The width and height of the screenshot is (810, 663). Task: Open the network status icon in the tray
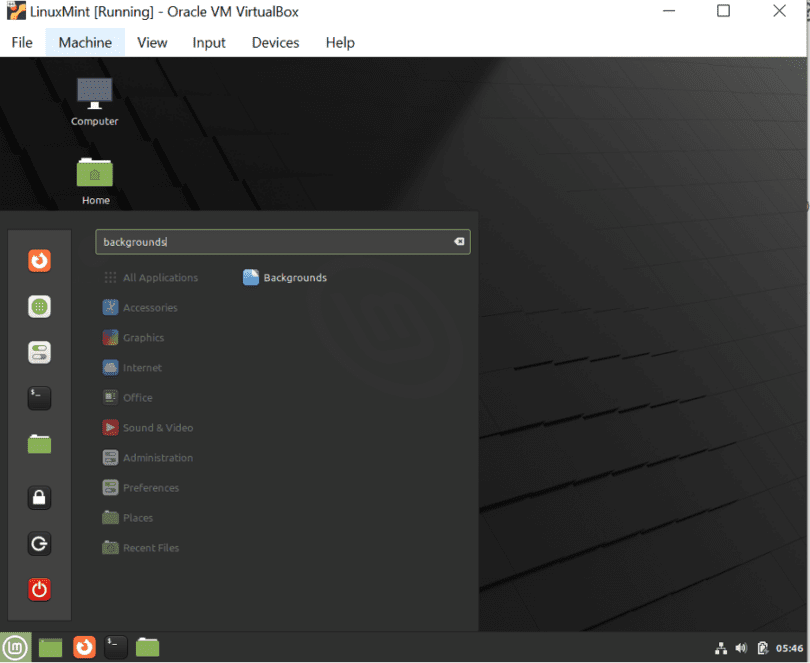click(x=721, y=647)
